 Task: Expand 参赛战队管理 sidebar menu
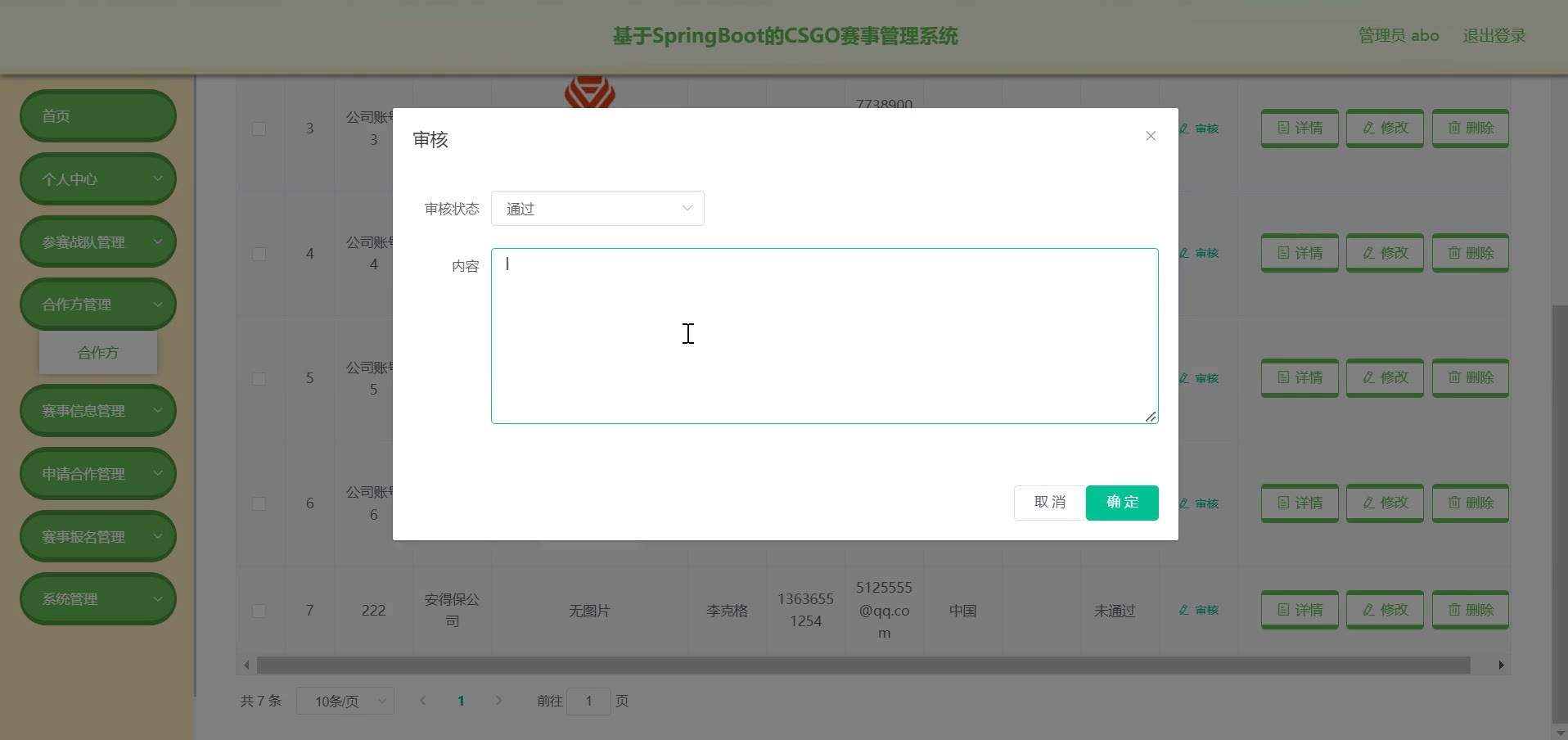pos(98,242)
